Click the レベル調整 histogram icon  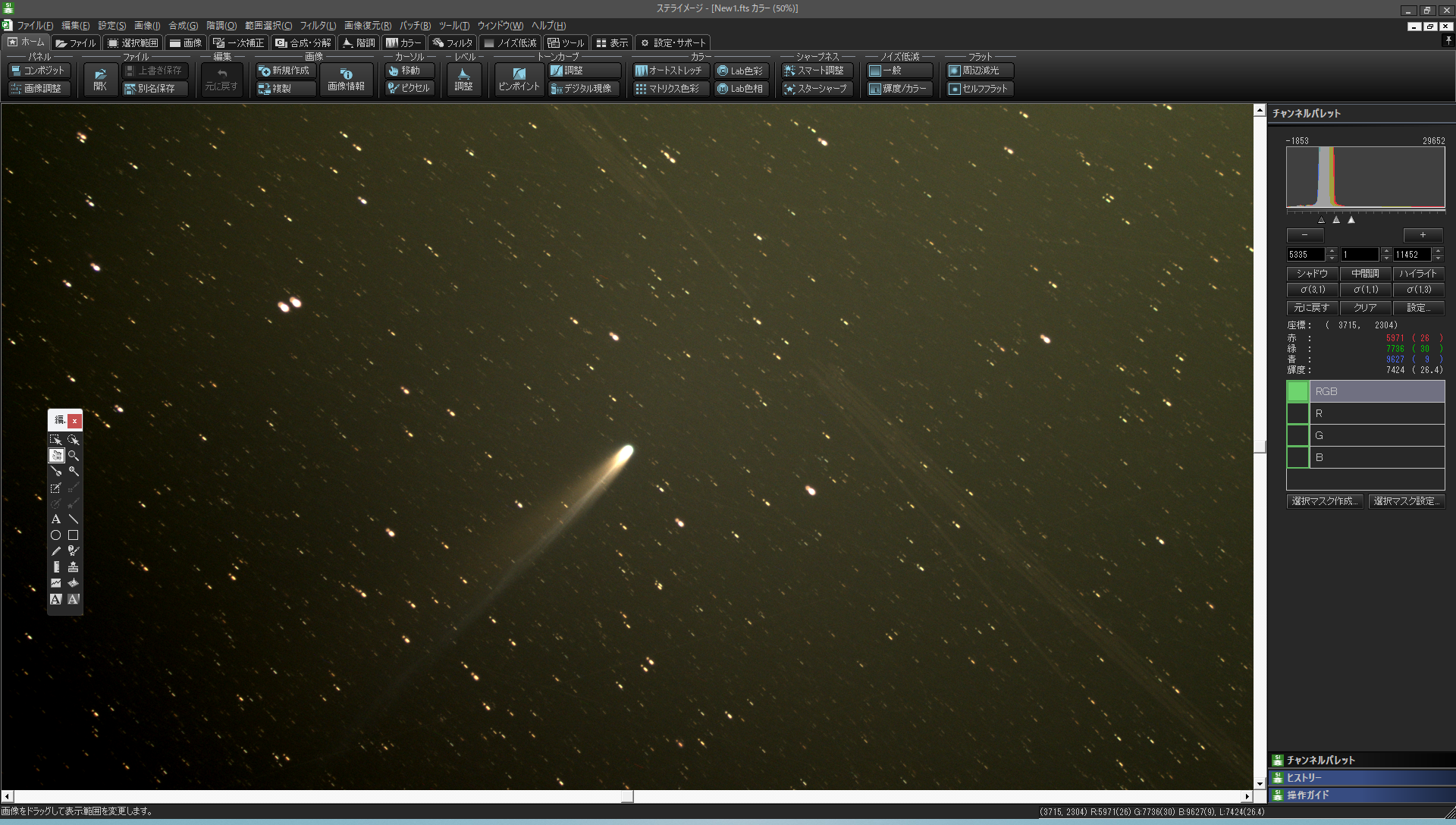click(x=463, y=79)
